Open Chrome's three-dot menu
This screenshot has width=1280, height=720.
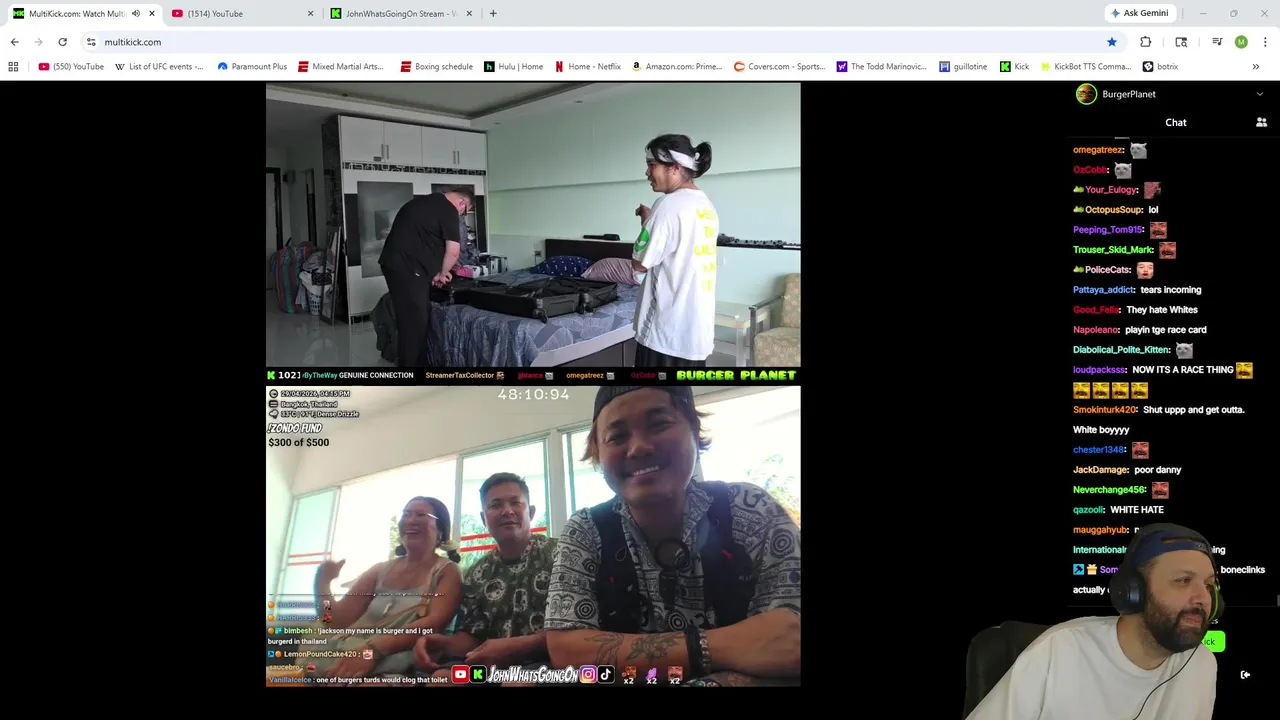coord(1265,42)
